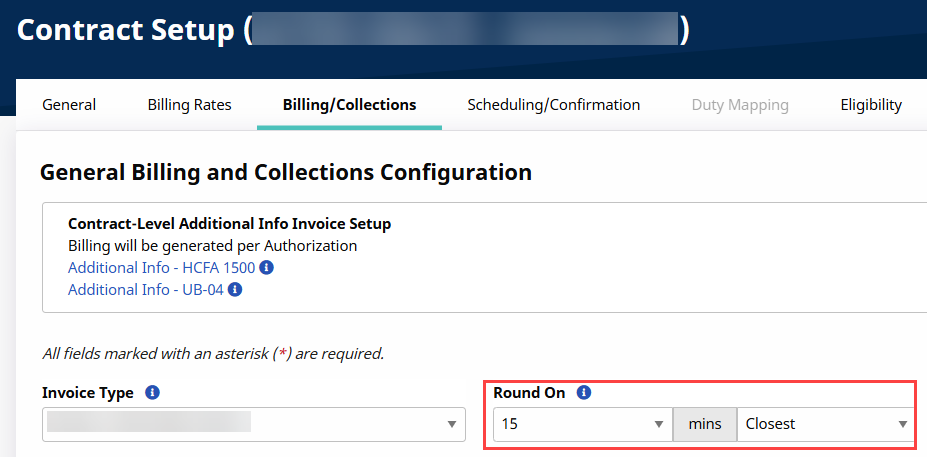Open the Billing Rates tab
This screenshot has height=457, width=927.
pyautogui.click(x=189, y=105)
